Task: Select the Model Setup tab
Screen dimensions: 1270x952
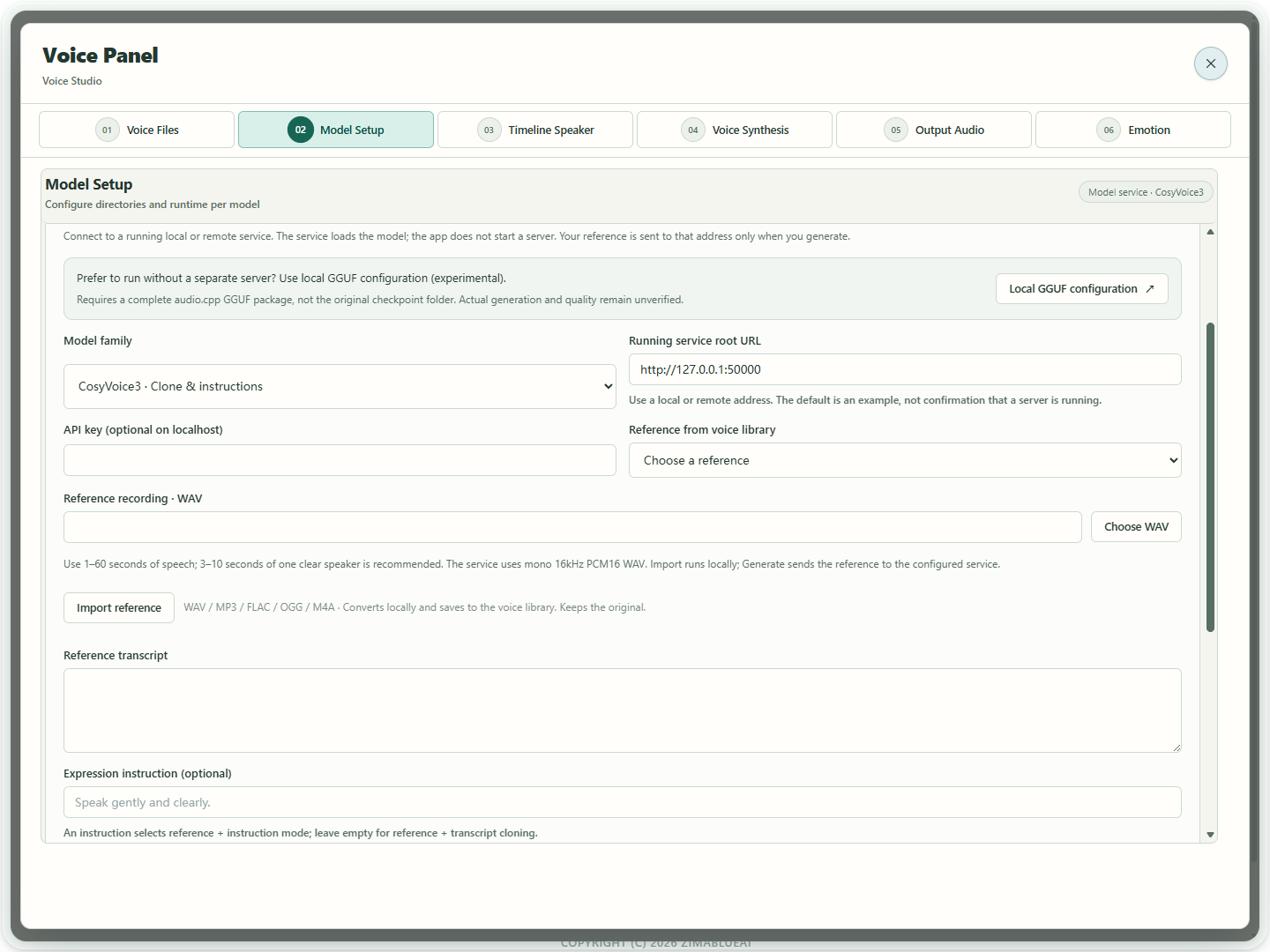Action: 336,130
